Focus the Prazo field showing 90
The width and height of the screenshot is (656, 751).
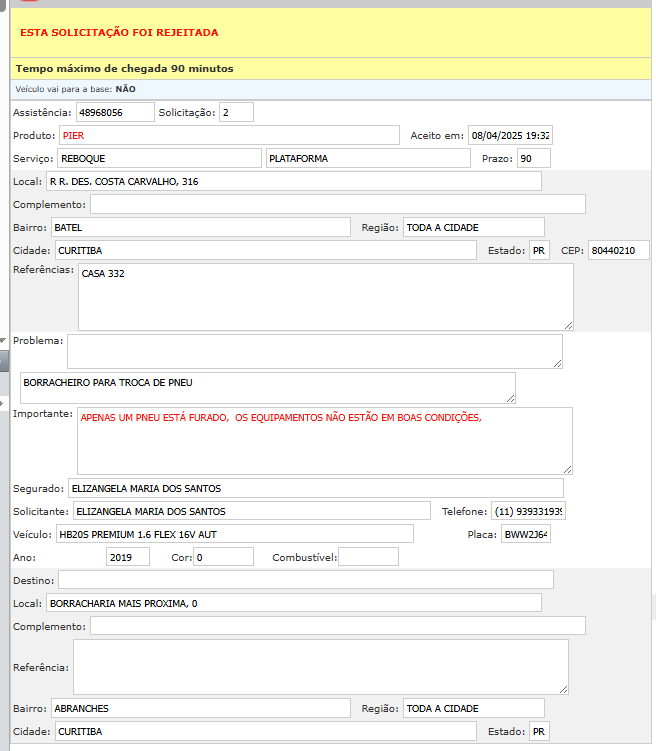(x=533, y=158)
